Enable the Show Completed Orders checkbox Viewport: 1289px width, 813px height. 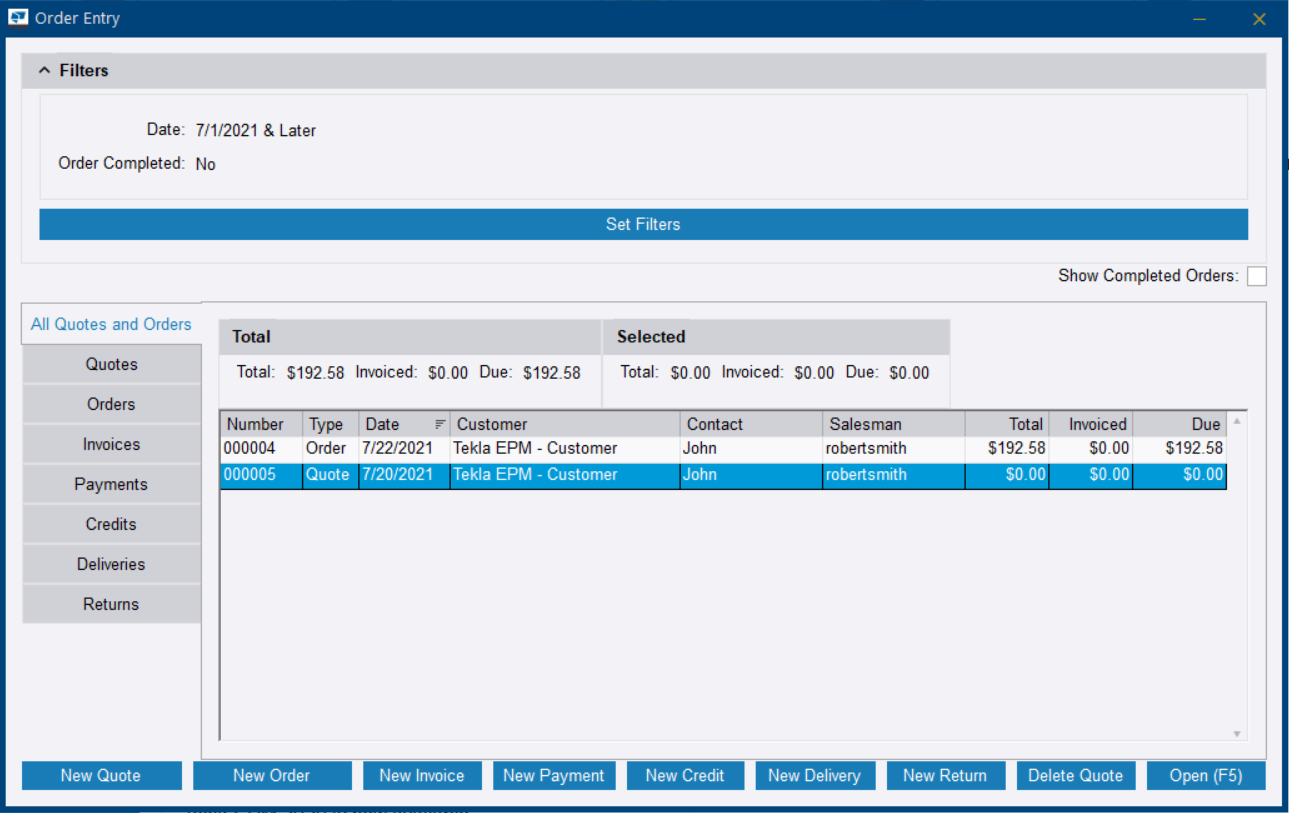1257,276
